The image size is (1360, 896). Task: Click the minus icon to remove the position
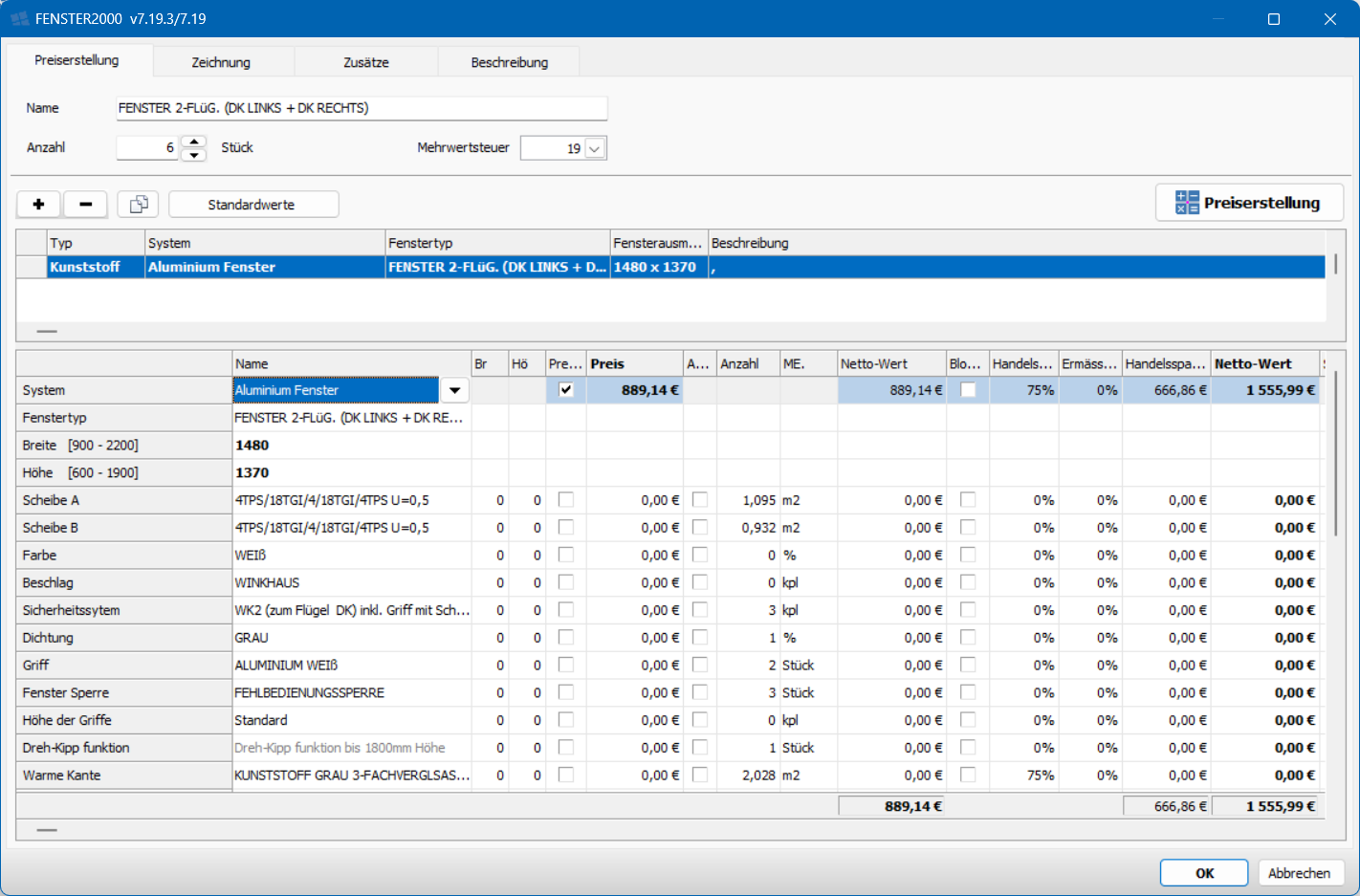tap(86, 205)
